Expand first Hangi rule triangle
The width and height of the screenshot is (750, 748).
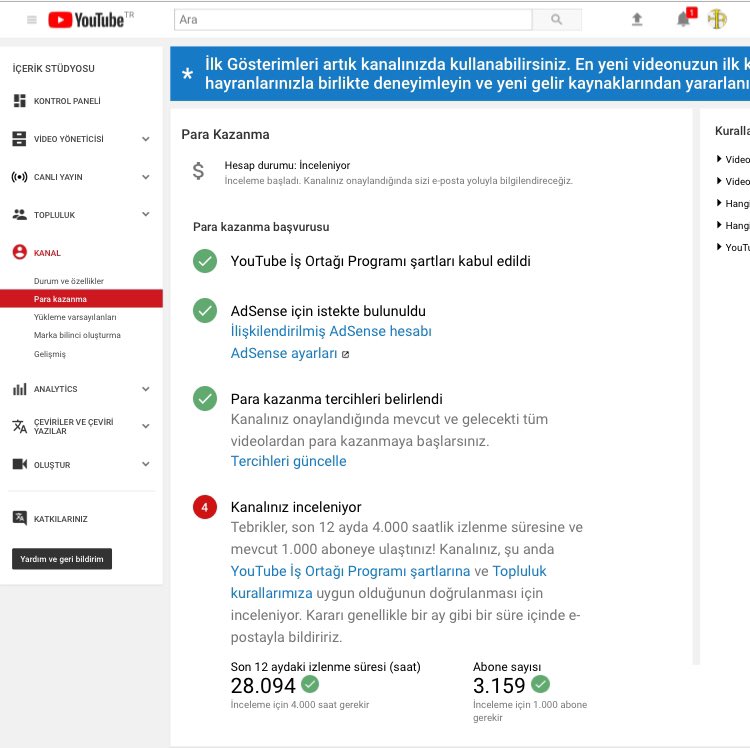click(719, 203)
